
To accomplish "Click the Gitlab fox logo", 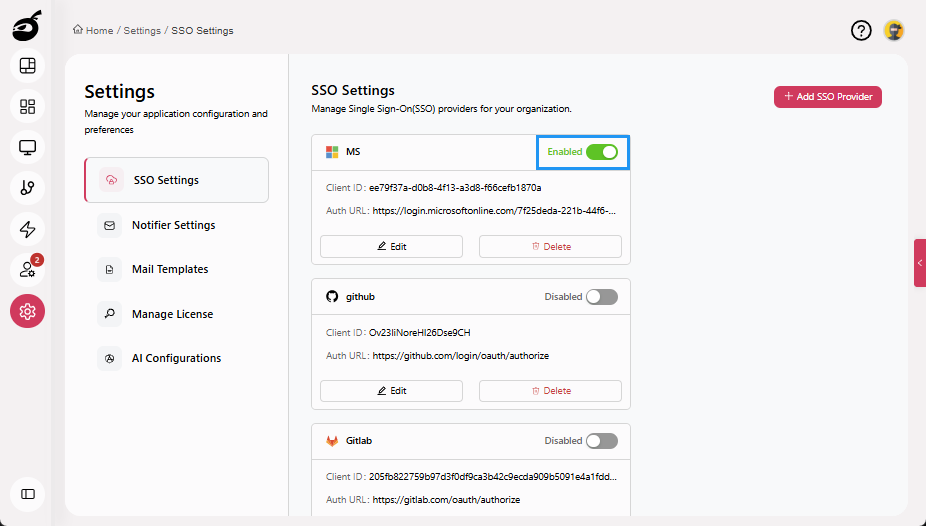I will tap(332, 441).
